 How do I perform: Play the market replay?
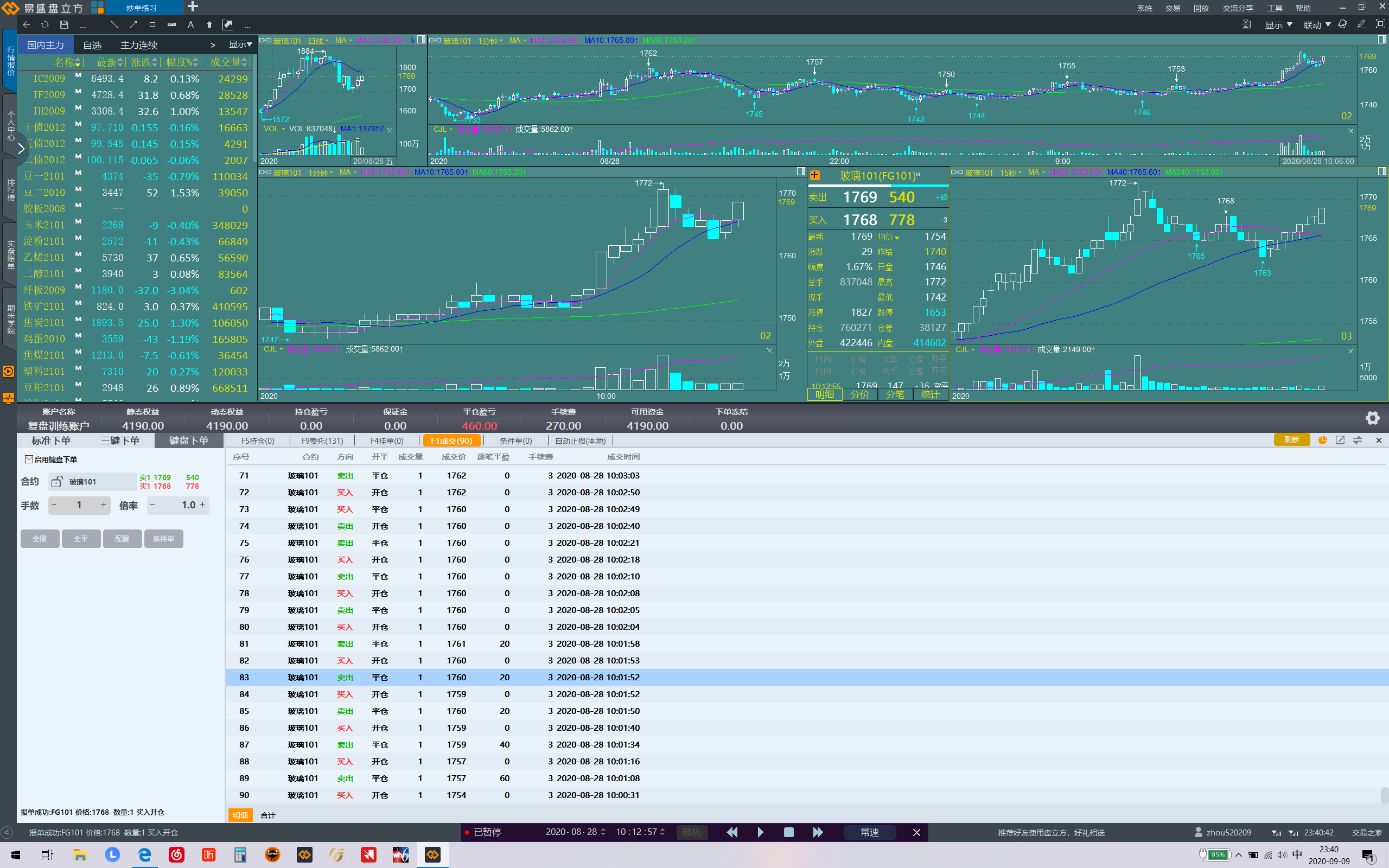click(761, 832)
